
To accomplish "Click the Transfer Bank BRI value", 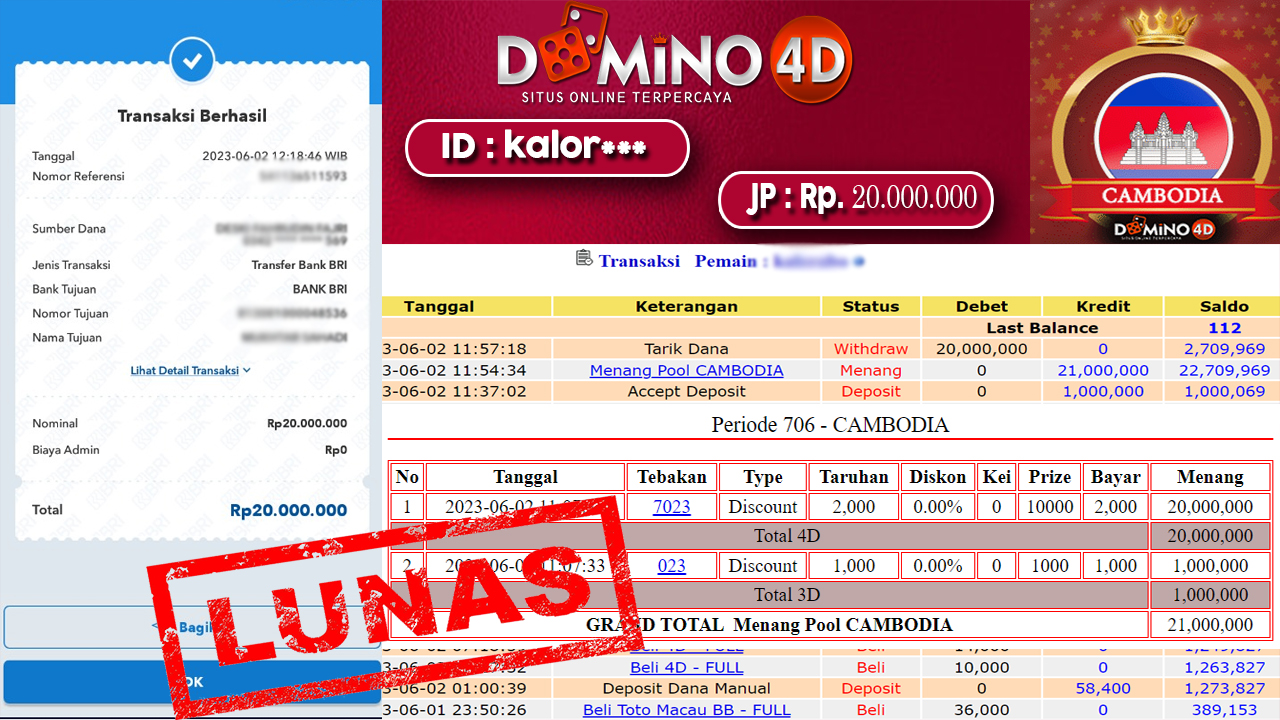I will tap(299, 265).
